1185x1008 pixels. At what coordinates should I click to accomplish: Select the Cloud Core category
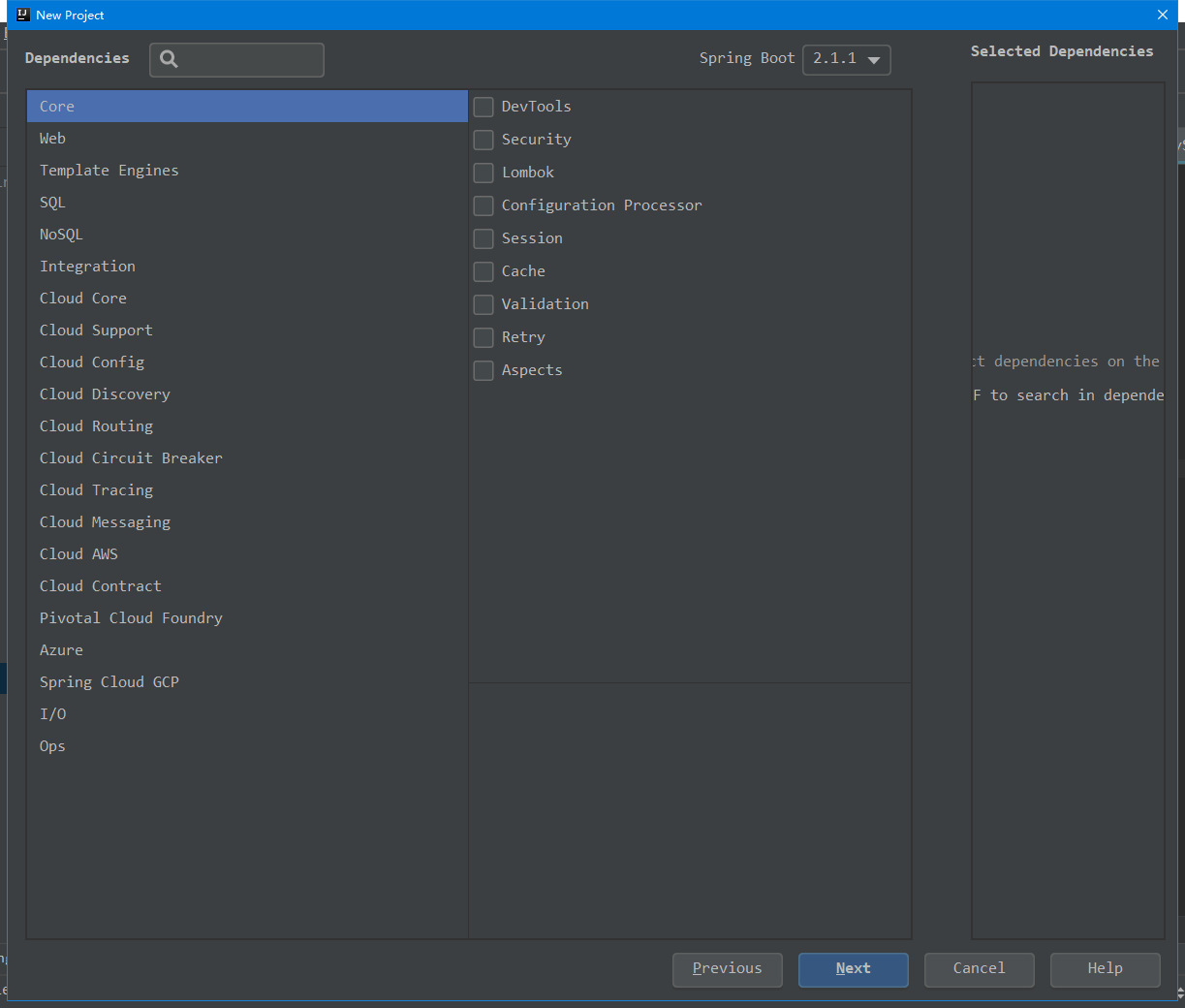pos(247,299)
